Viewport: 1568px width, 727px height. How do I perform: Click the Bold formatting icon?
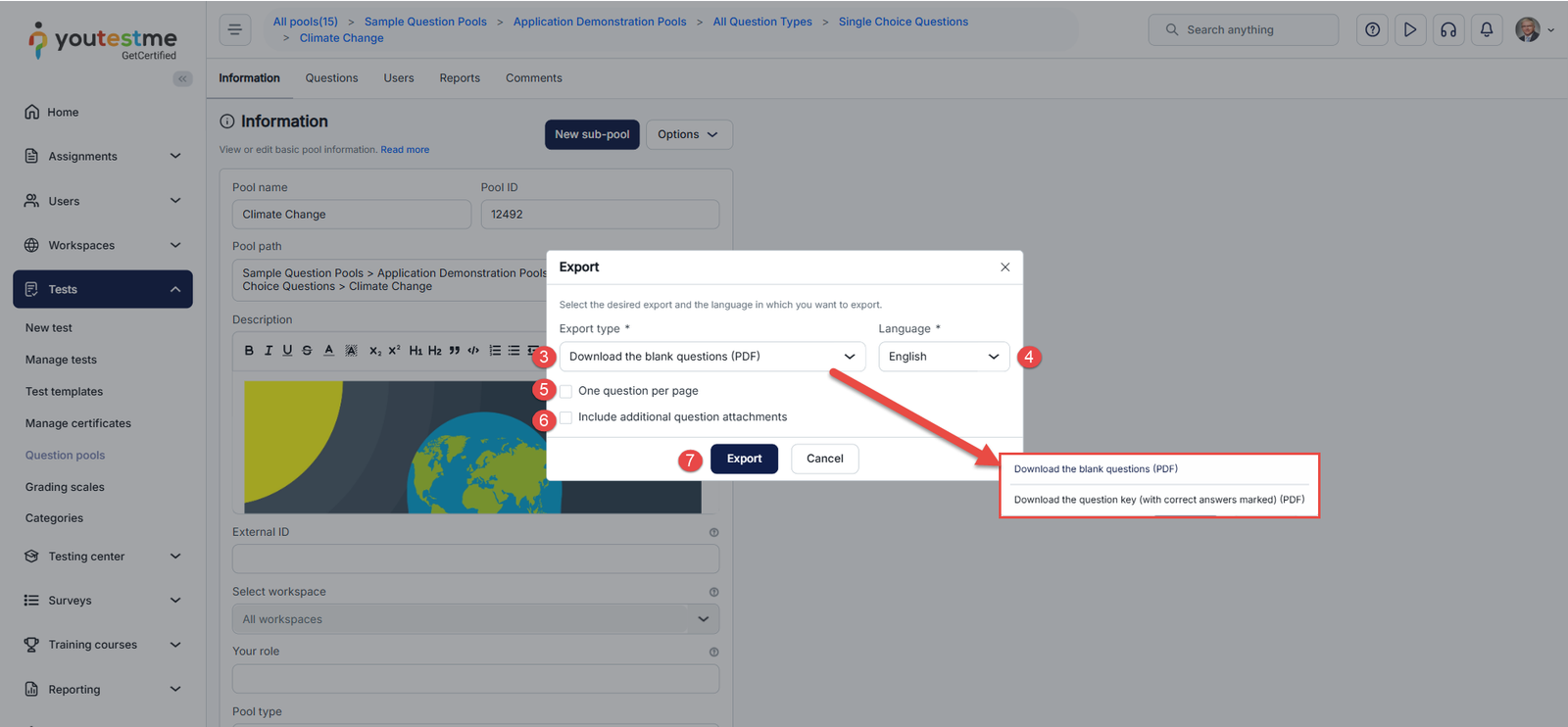(x=249, y=351)
